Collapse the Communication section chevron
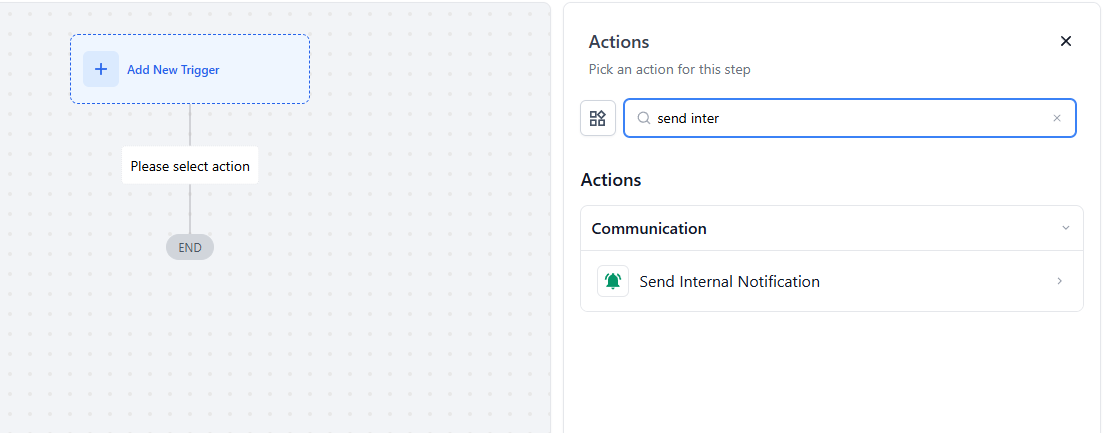This screenshot has height=433, width=1113. click(1065, 228)
